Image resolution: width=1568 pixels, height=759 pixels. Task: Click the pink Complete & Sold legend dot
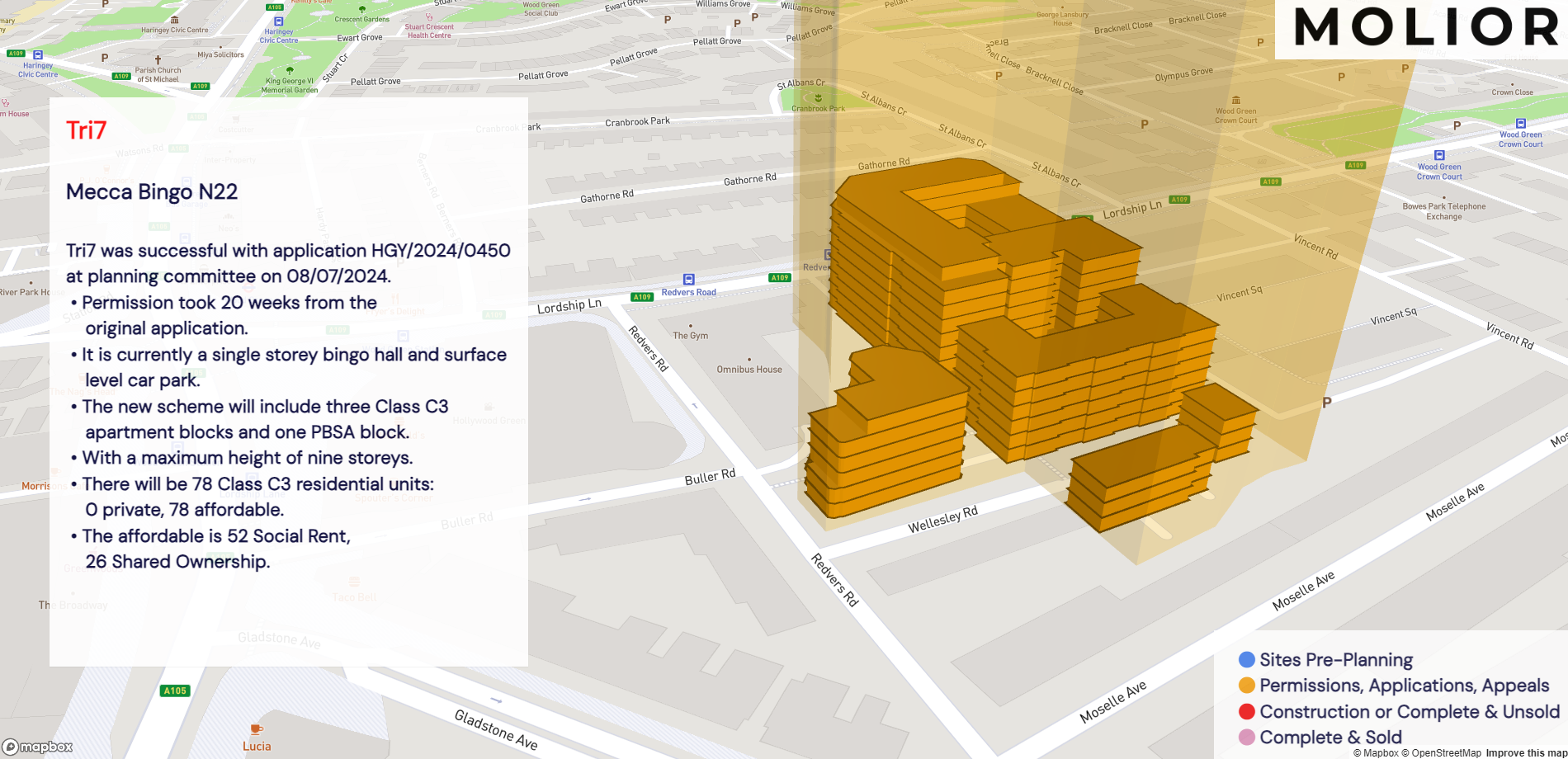pyautogui.click(x=1247, y=737)
